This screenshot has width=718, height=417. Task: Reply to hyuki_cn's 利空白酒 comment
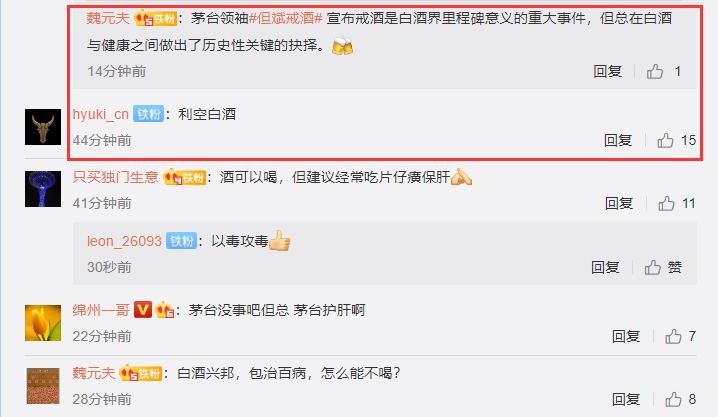tap(618, 140)
